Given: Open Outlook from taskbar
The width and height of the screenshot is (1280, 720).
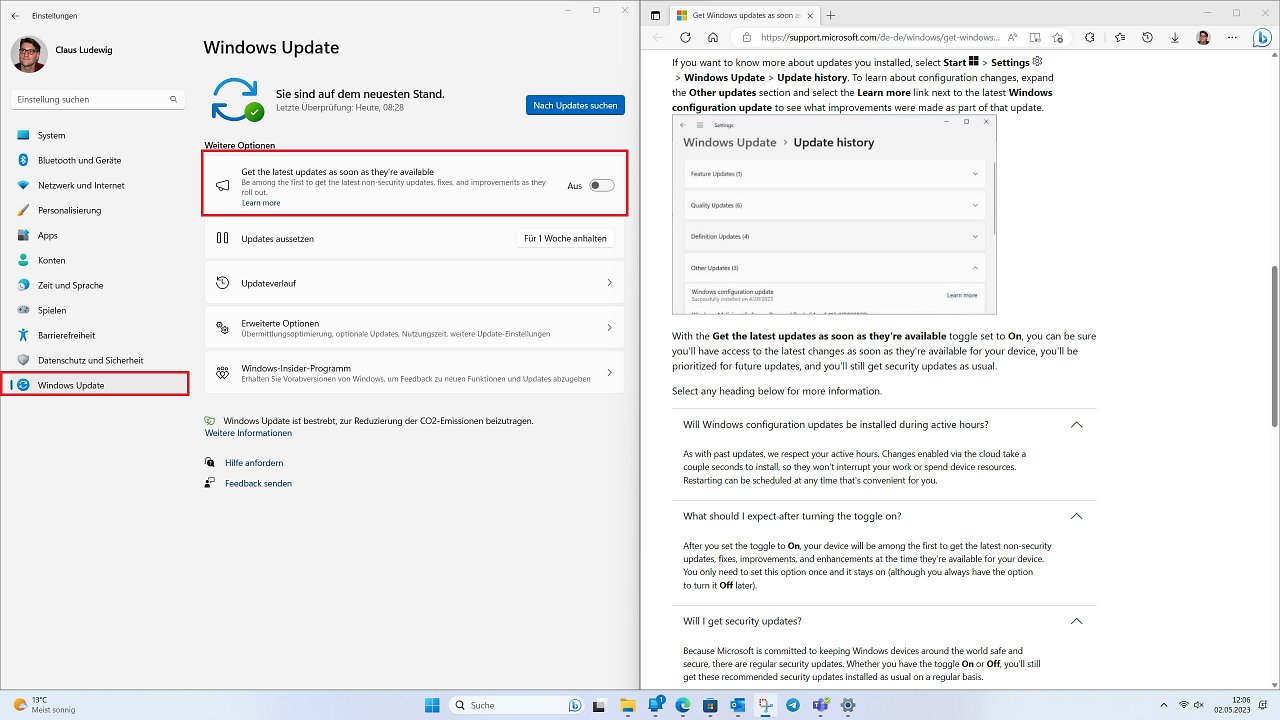Looking at the screenshot, I should [738, 705].
